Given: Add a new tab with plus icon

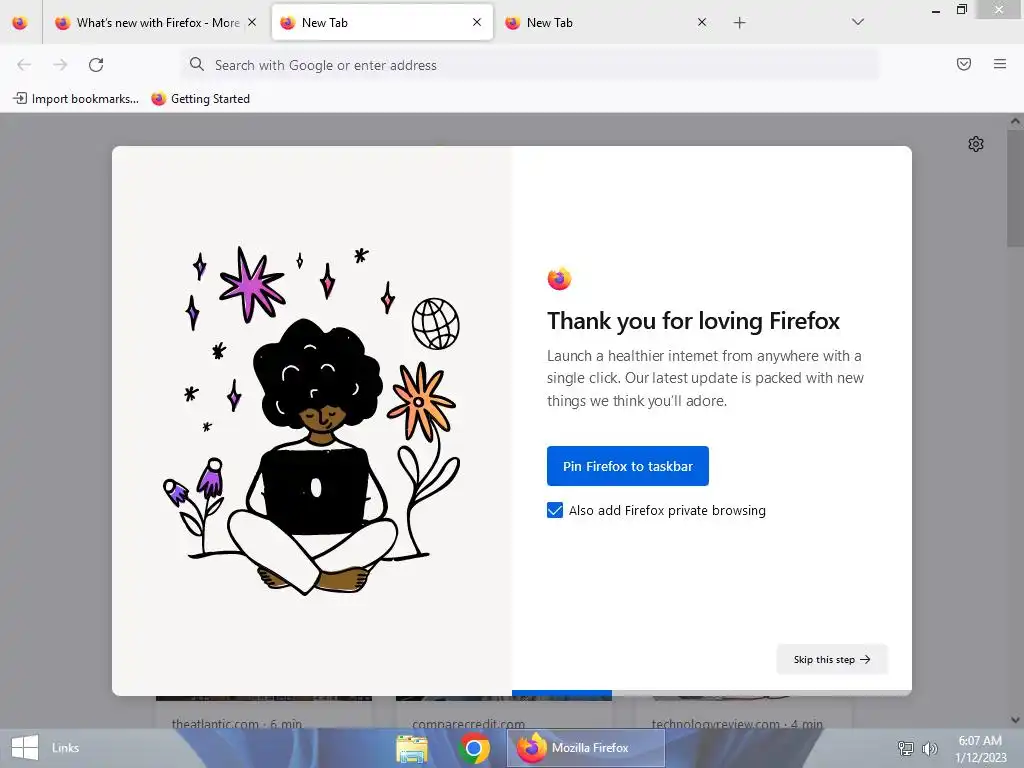Looking at the screenshot, I should (x=739, y=23).
